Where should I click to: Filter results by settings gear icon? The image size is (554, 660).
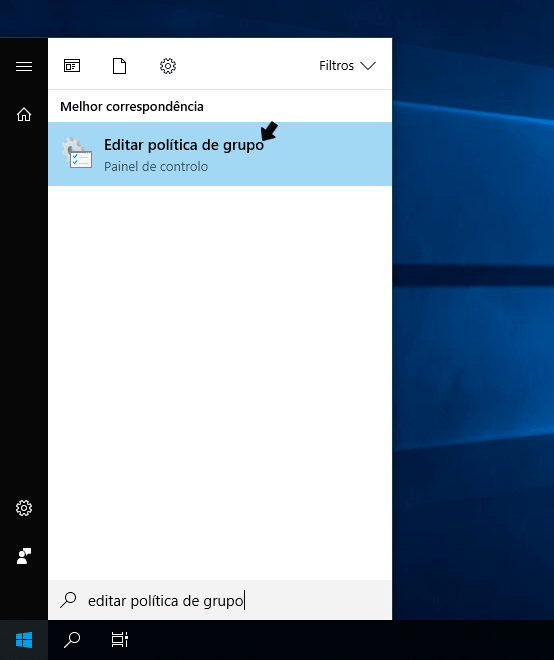pyautogui.click(x=168, y=66)
